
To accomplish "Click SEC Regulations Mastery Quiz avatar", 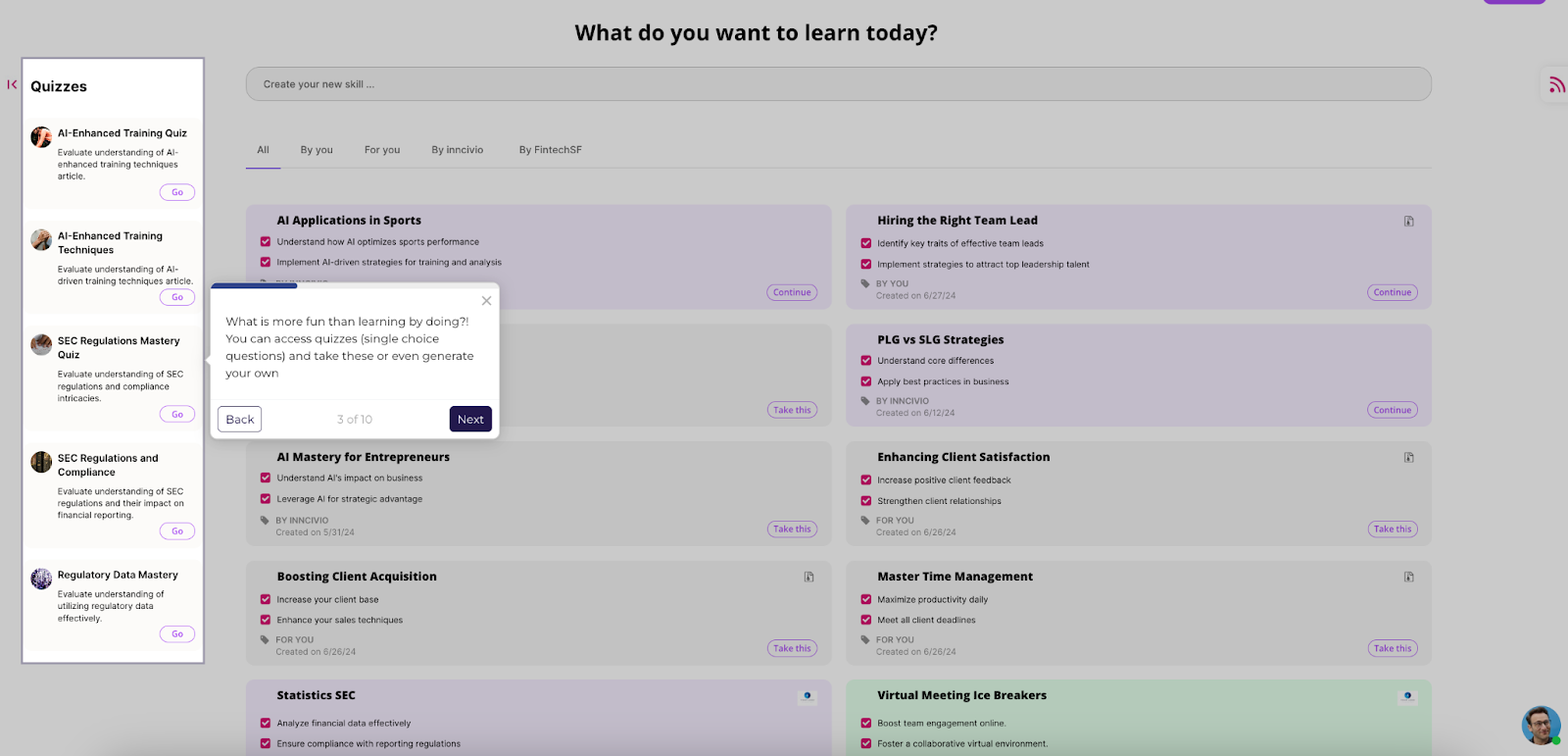I will pos(41,344).
